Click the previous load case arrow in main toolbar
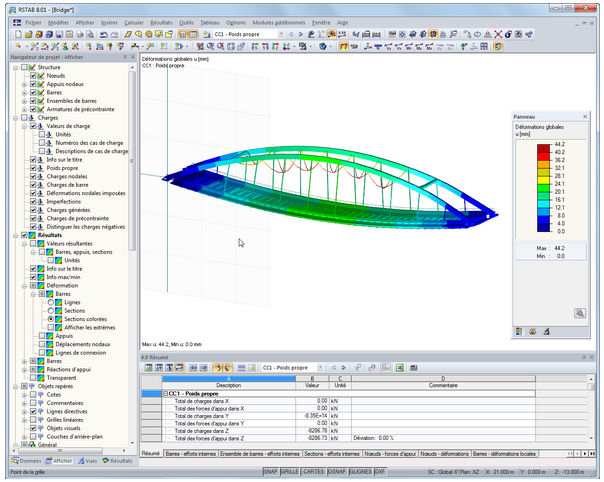The width and height of the screenshot is (604, 482). click(x=291, y=34)
